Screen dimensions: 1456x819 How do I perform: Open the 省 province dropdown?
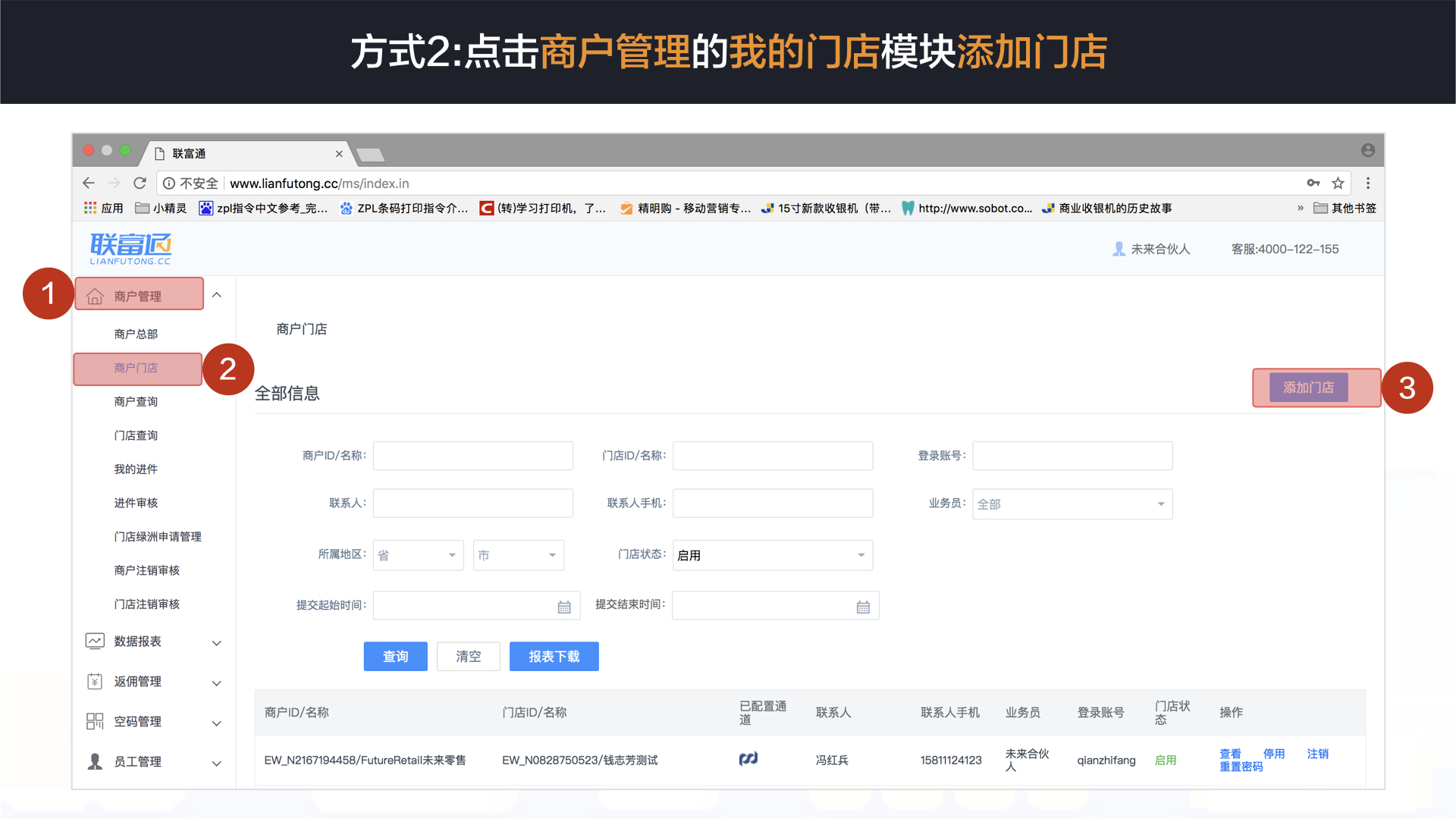419,555
